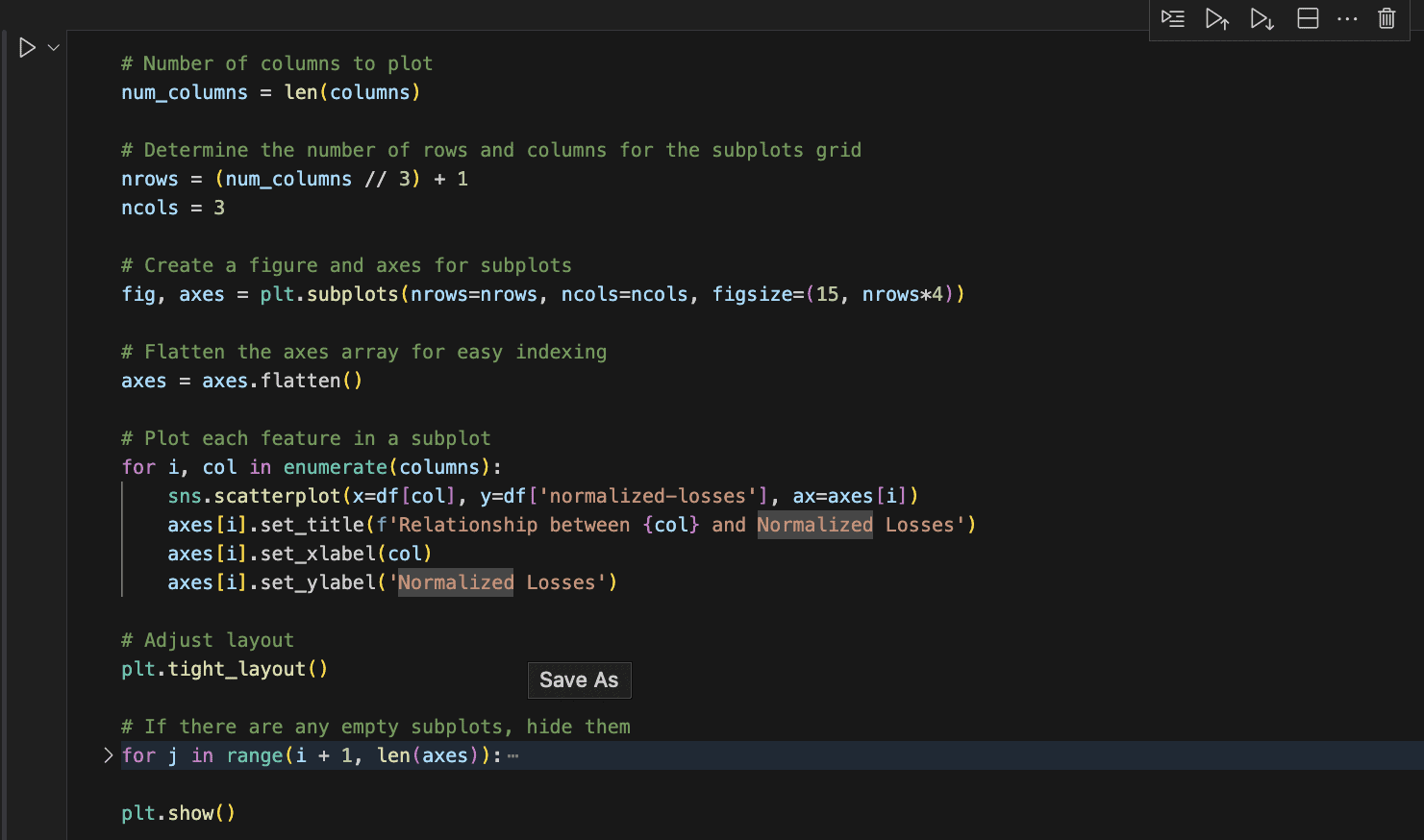This screenshot has width=1424, height=840.
Task: Click the Save As button
Action: pyautogui.click(x=579, y=679)
